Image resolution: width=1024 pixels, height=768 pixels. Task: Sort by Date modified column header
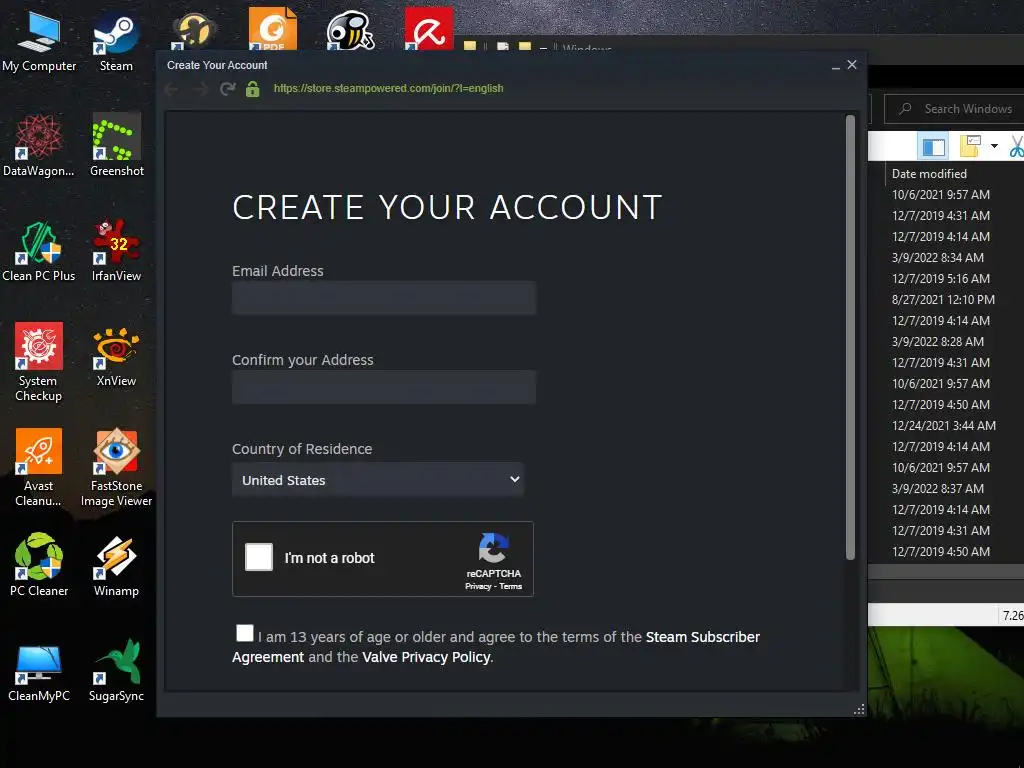click(x=929, y=174)
